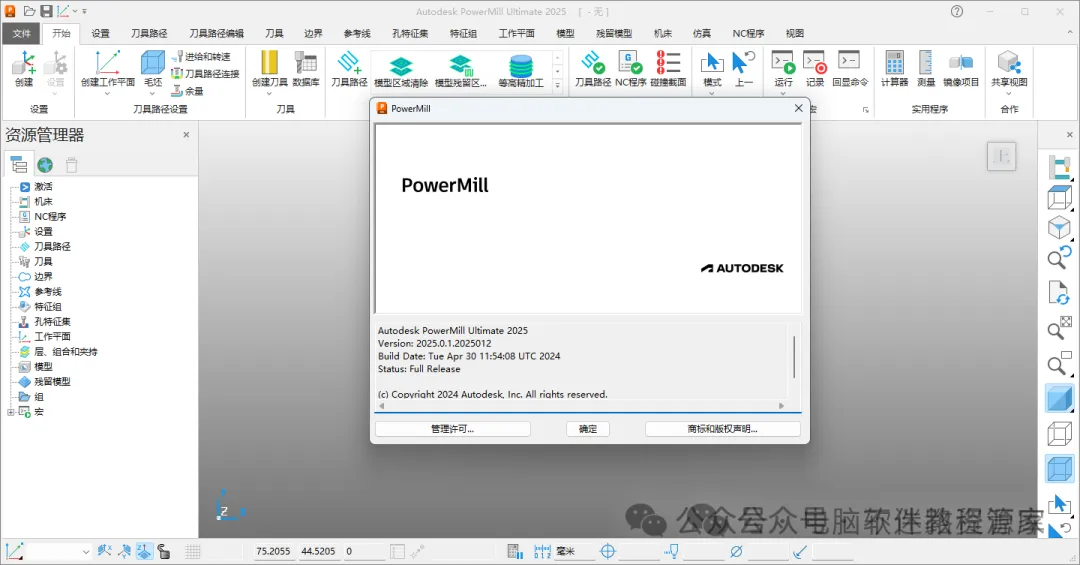
Task: Open the 运行 dropdown arrow
Action: (x=783, y=93)
